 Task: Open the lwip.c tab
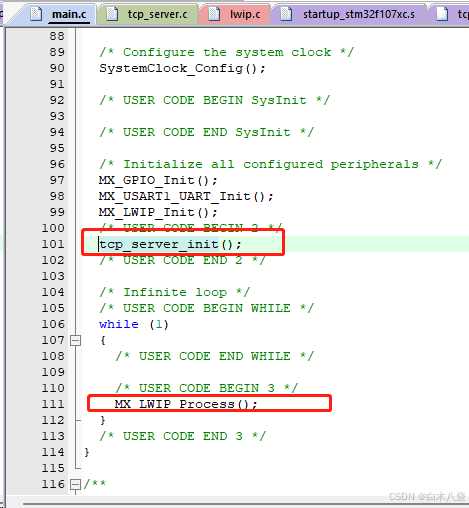tap(235, 14)
